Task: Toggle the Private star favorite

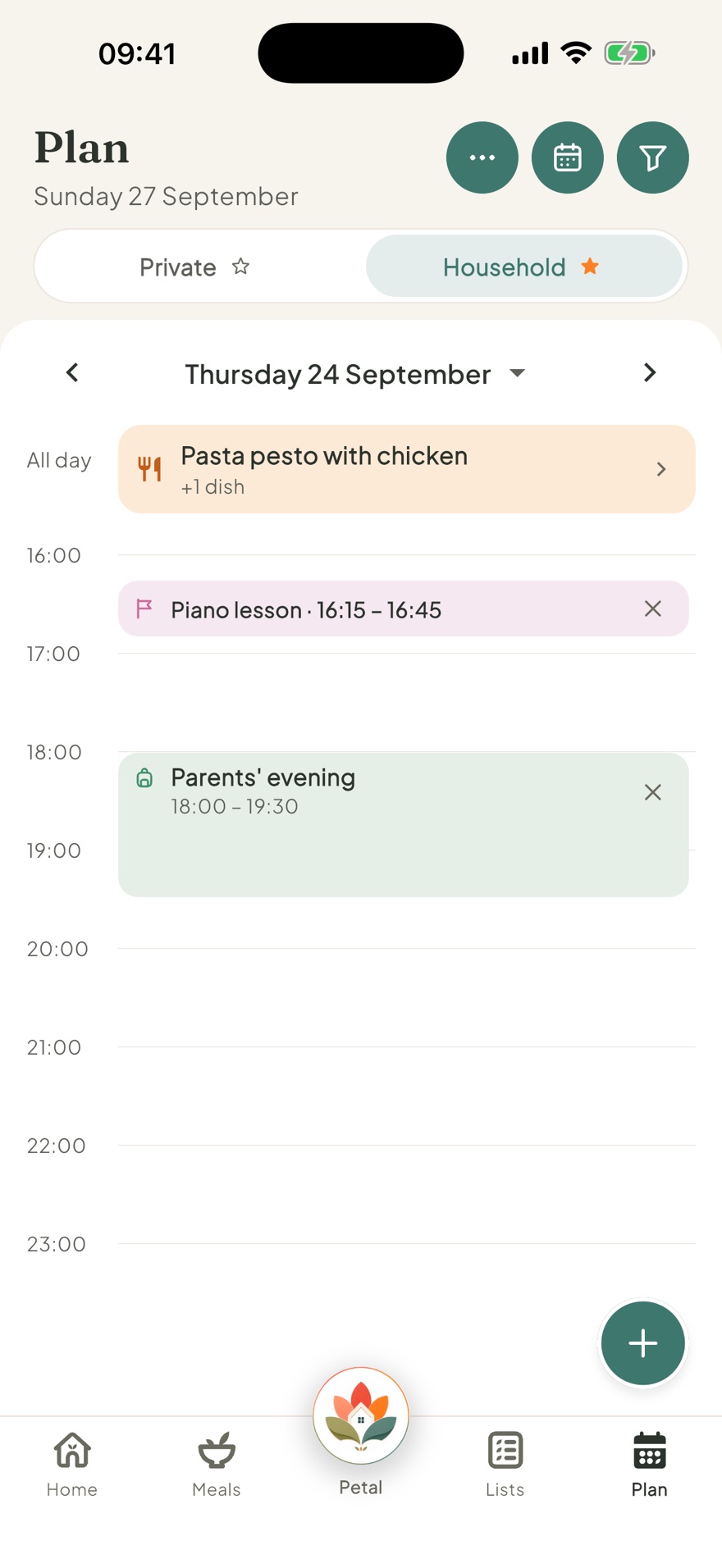Action: [240, 267]
